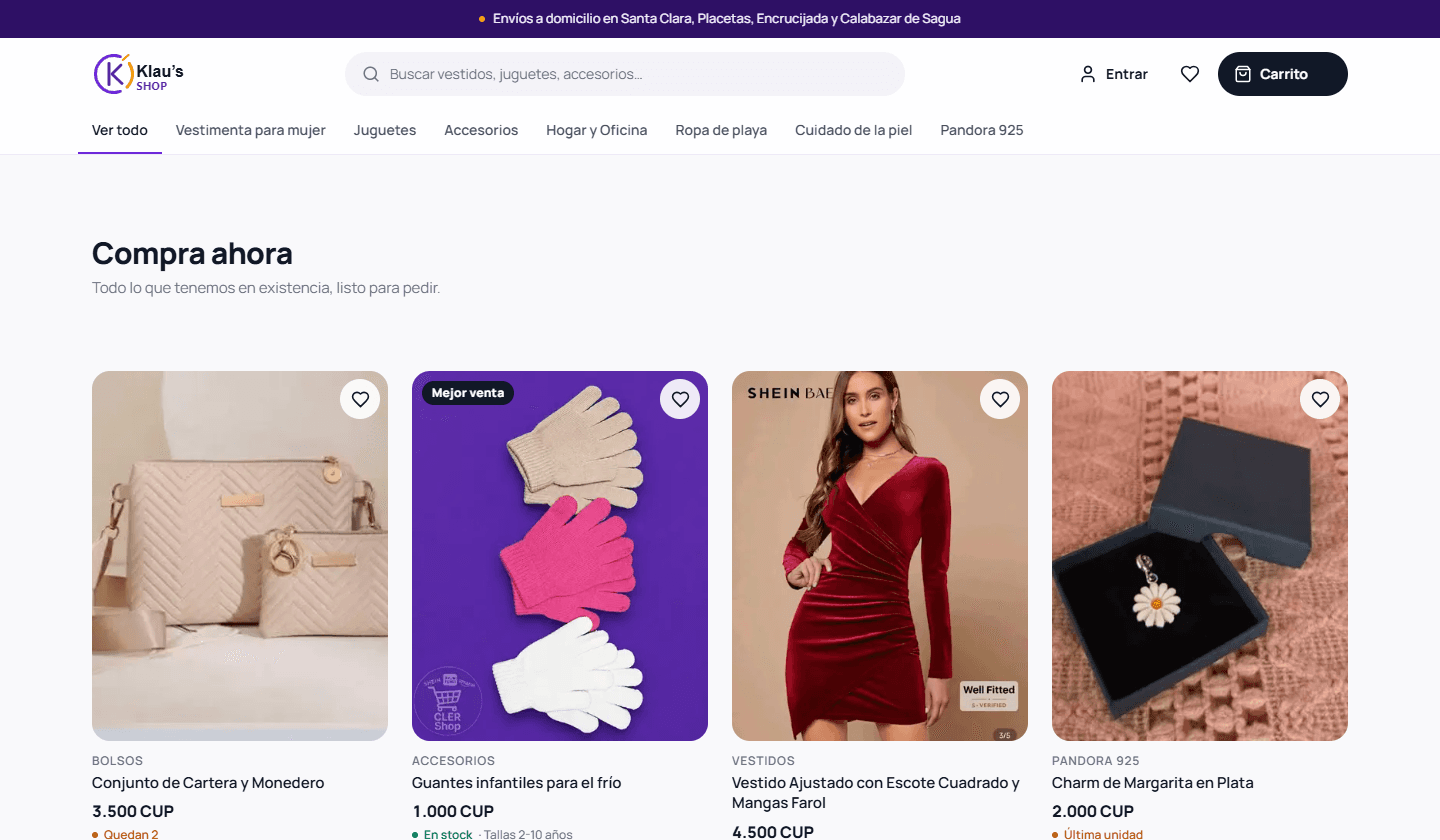The image size is (1440, 840).
Task: Go to Cuidado de la piel category
Action: pyautogui.click(x=854, y=130)
